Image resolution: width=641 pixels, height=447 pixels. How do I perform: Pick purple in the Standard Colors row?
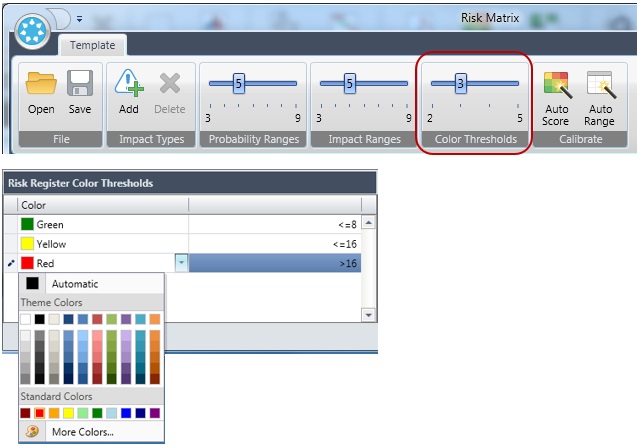[x=155, y=412]
